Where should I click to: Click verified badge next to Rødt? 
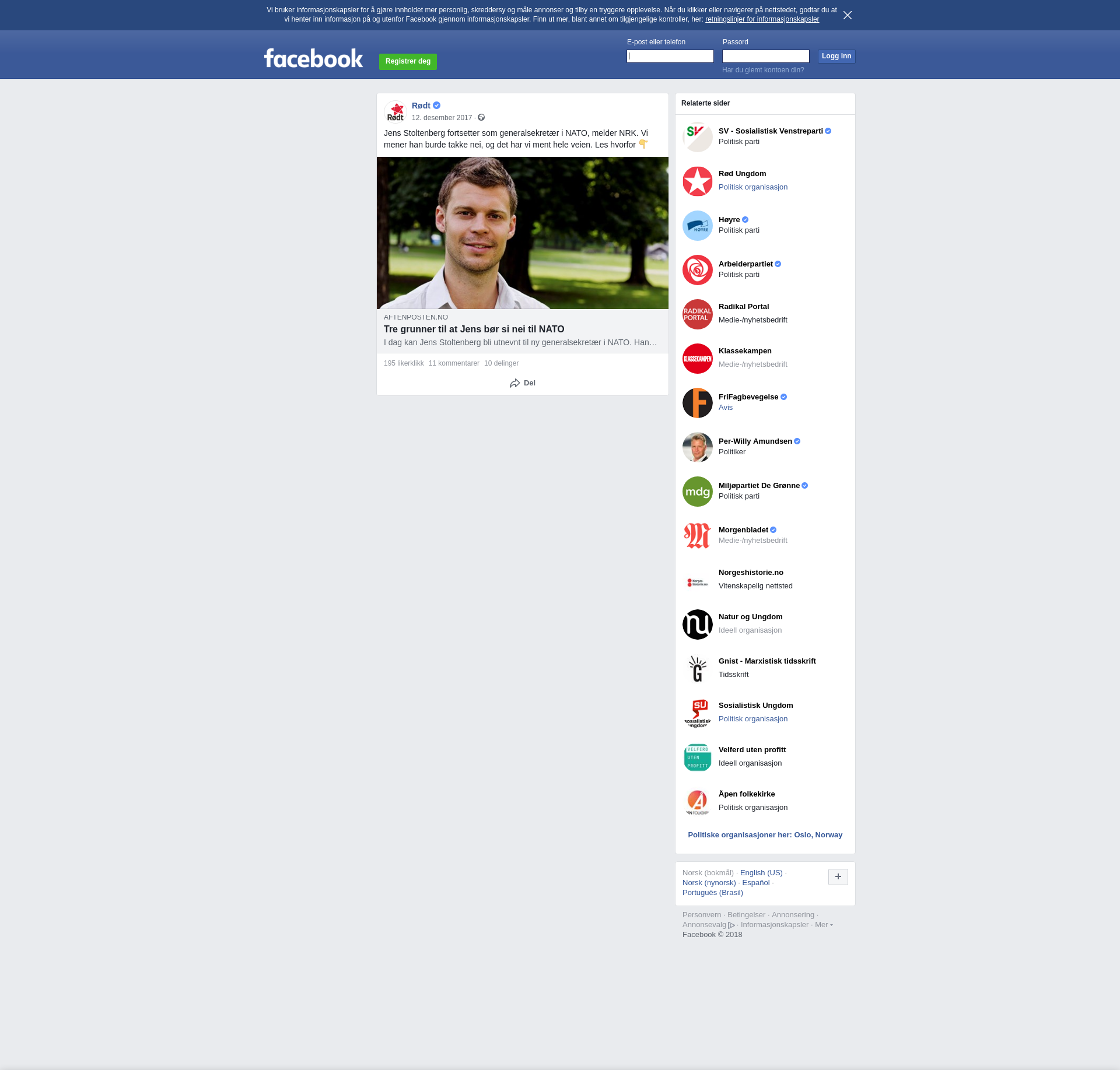click(436, 106)
